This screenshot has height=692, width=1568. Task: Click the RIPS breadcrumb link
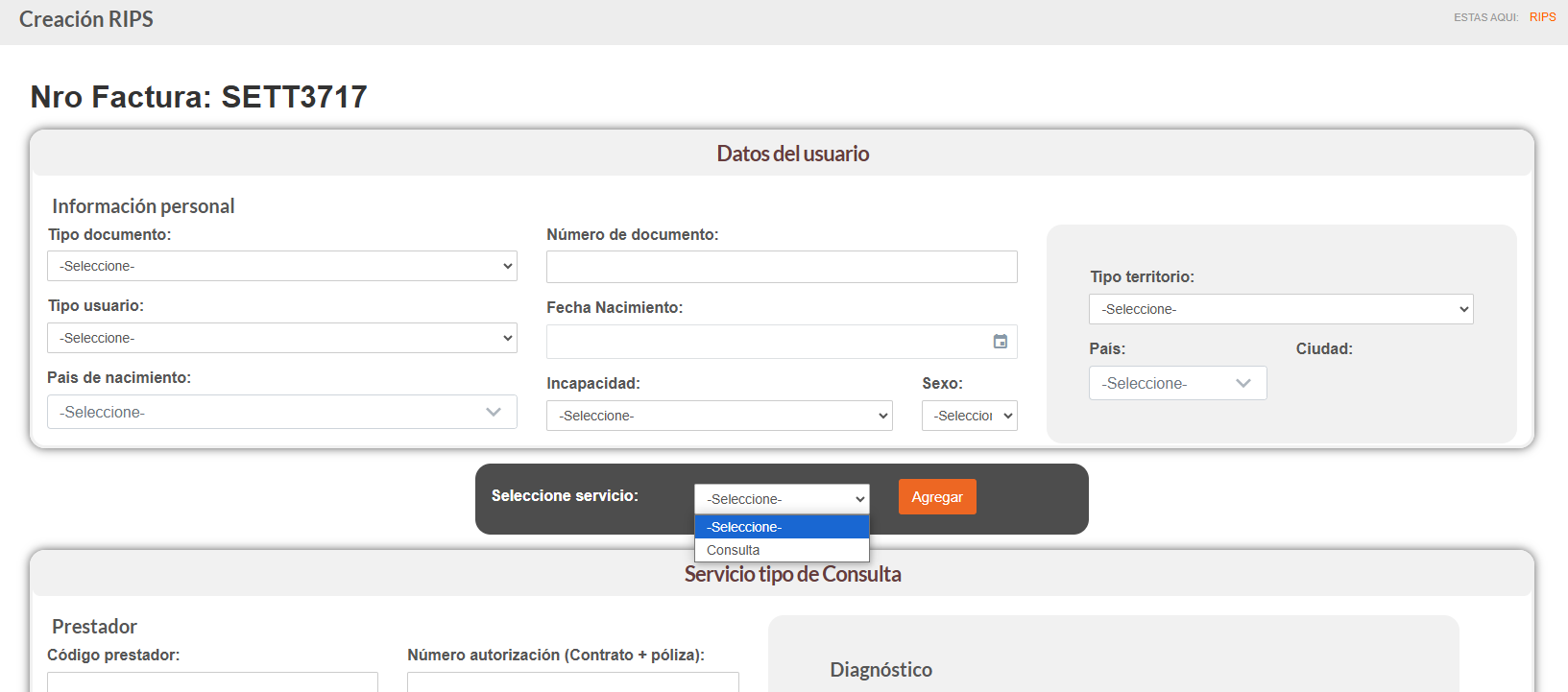[1543, 17]
